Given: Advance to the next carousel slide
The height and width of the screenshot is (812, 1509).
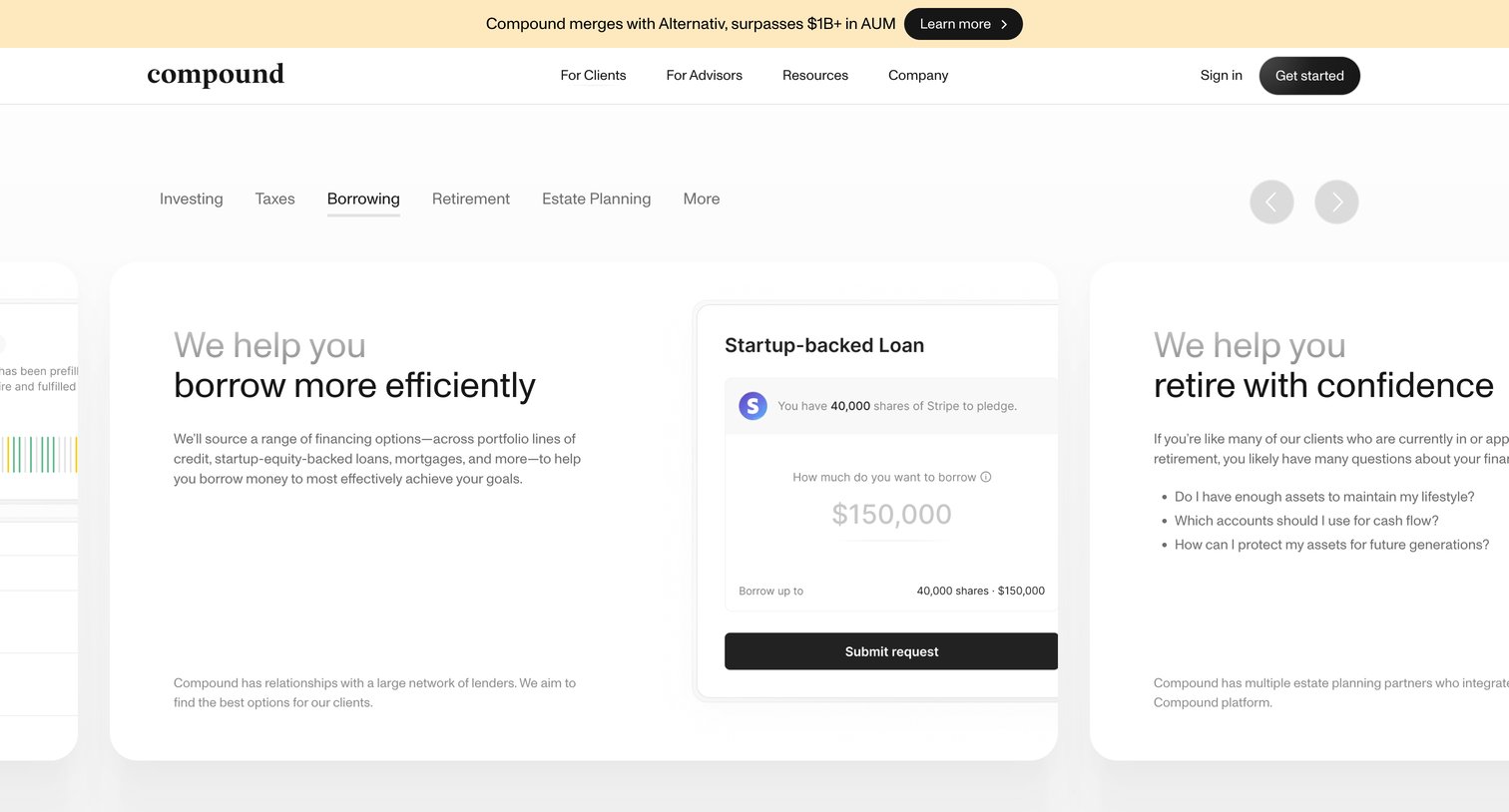Looking at the screenshot, I should (1336, 202).
